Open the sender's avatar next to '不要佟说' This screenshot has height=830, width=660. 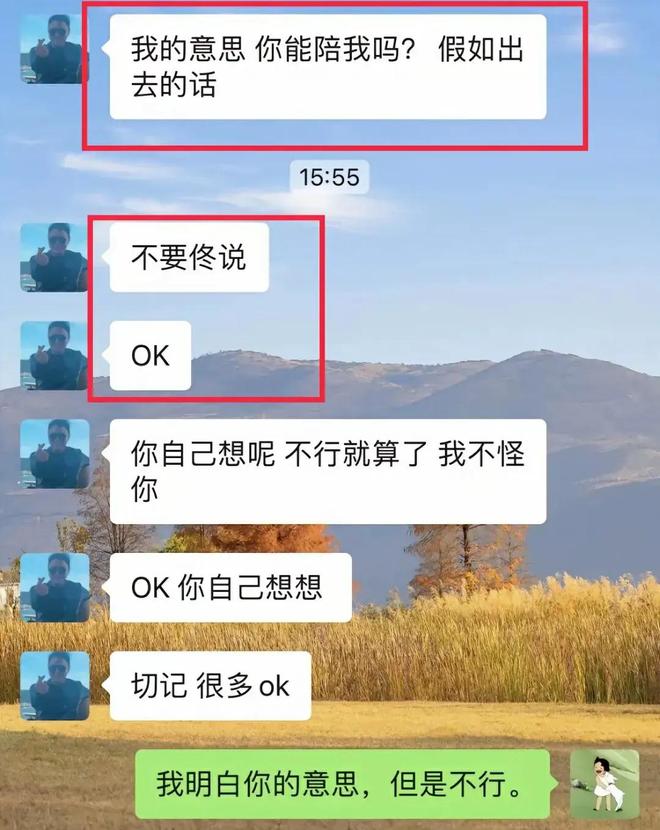(x=54, y=257)
